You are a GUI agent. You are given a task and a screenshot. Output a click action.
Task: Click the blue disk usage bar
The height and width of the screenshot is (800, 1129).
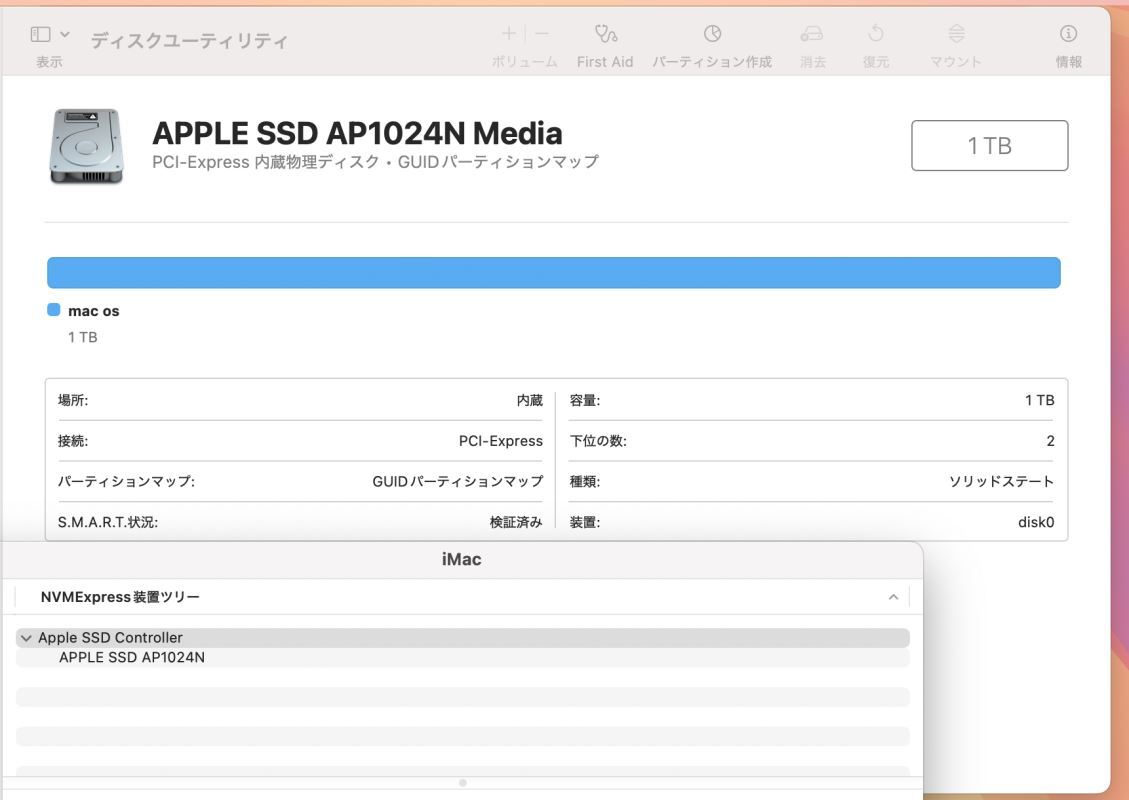coord(554,273)
